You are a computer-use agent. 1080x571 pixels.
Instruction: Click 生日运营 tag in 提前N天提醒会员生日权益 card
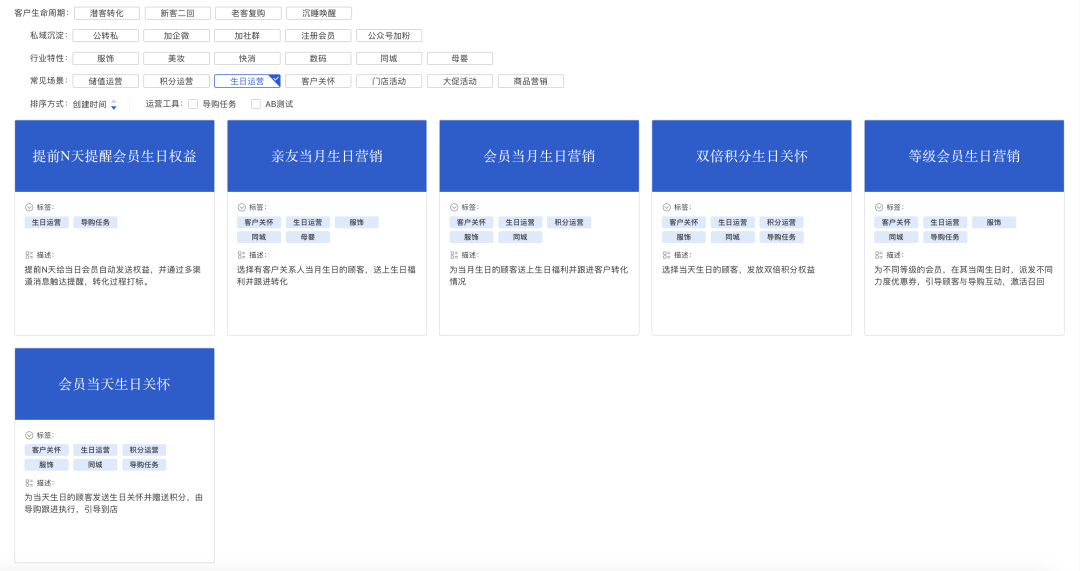[46, 222]
